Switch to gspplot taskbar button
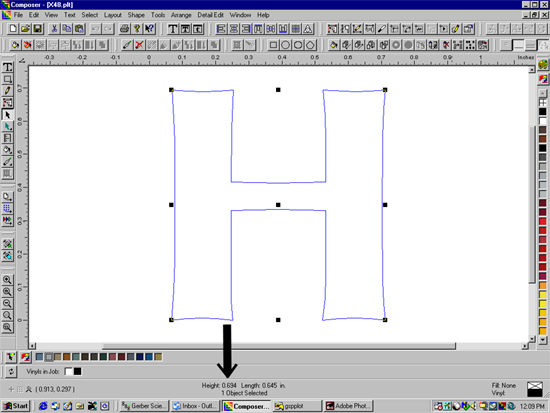The width and height of the screenshot is (550, 413). pos(297,406)
